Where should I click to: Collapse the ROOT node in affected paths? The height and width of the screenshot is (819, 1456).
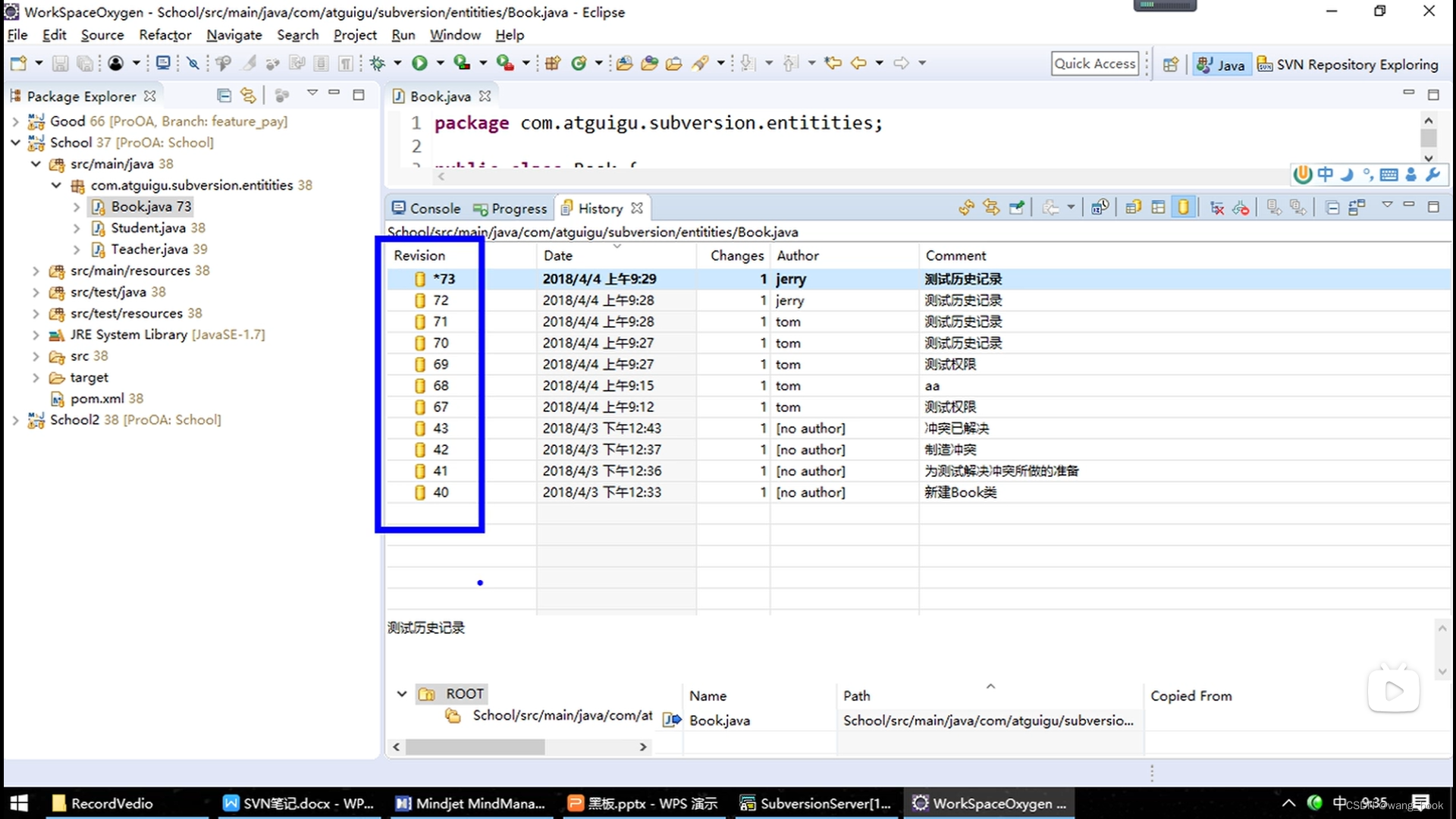point(402,694)
